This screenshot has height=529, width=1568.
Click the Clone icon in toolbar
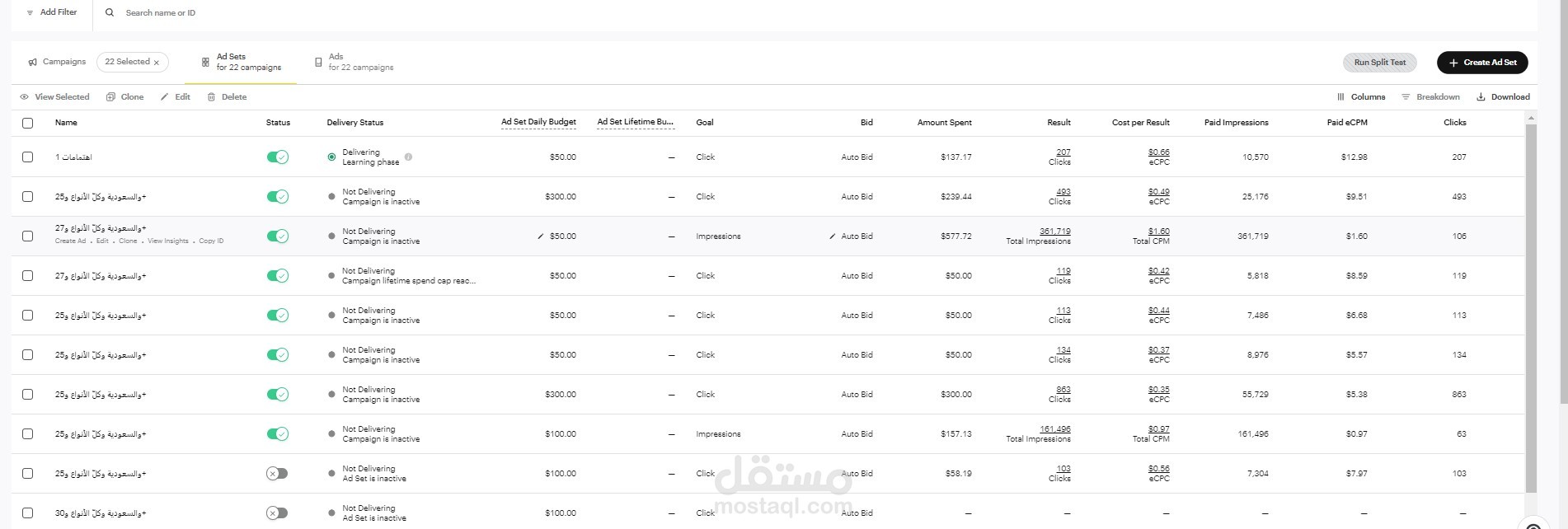pyautogui.click(x=110, y=97)
